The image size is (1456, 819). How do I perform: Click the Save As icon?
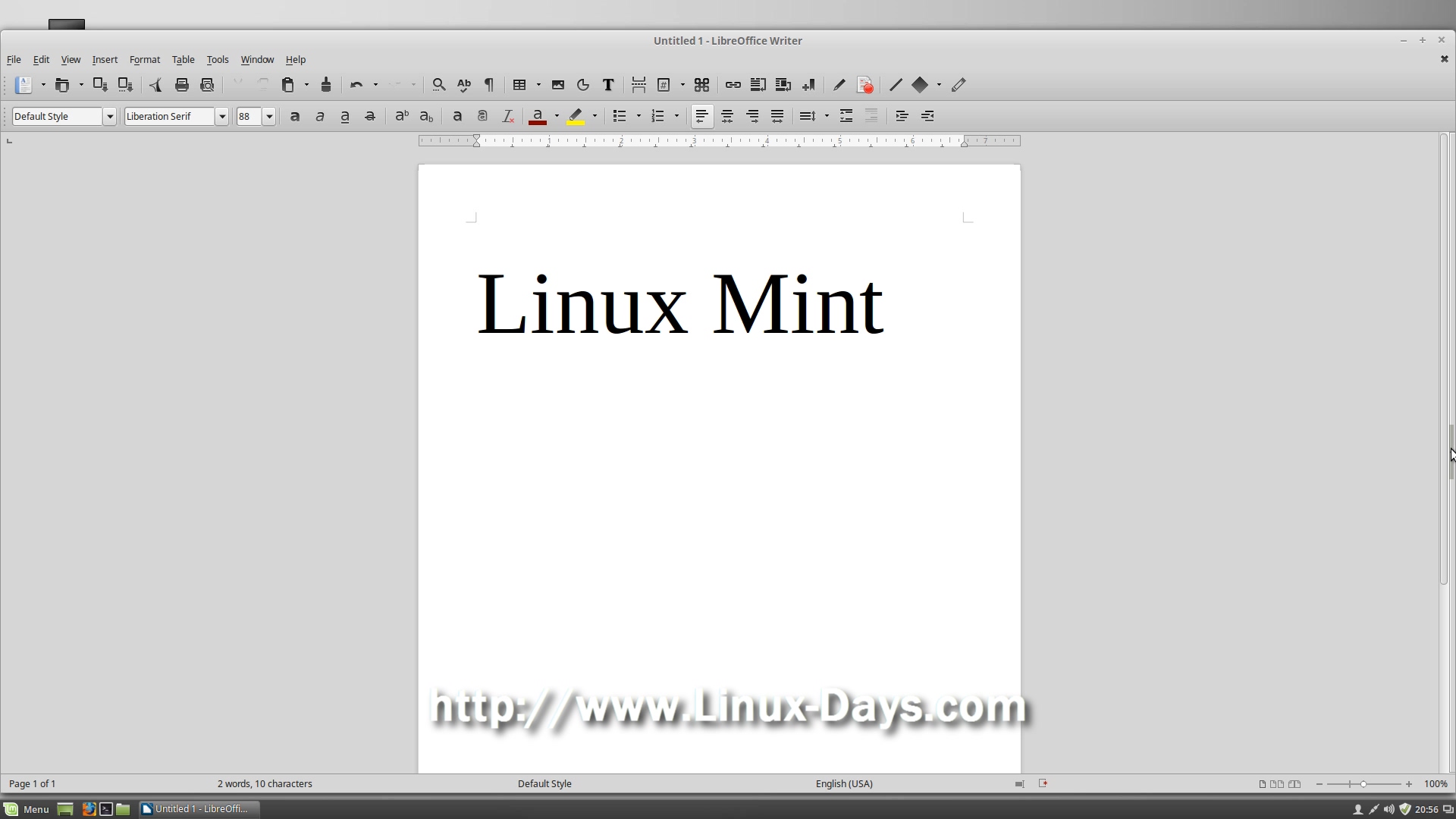point(125,85)
